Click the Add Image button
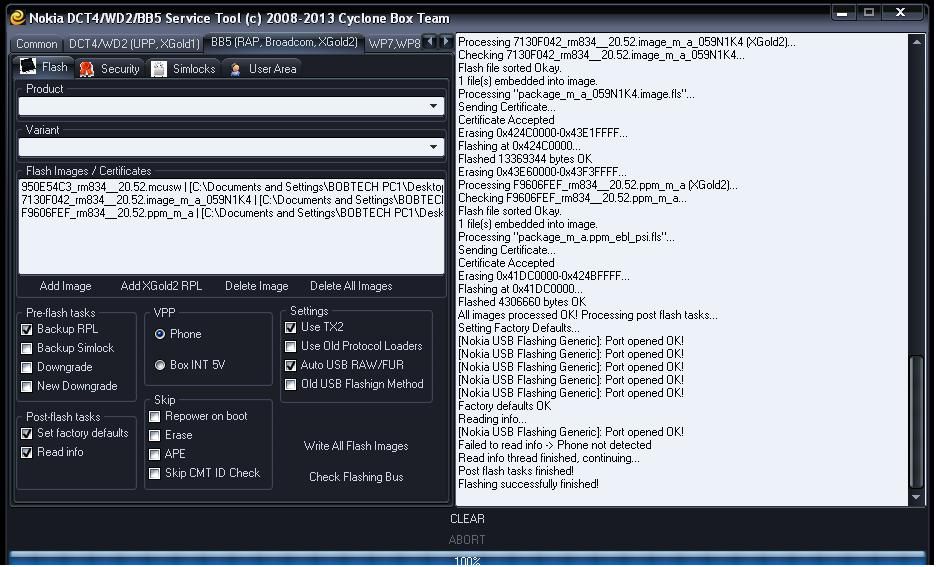937x567 pixels. tap(65, 286)
